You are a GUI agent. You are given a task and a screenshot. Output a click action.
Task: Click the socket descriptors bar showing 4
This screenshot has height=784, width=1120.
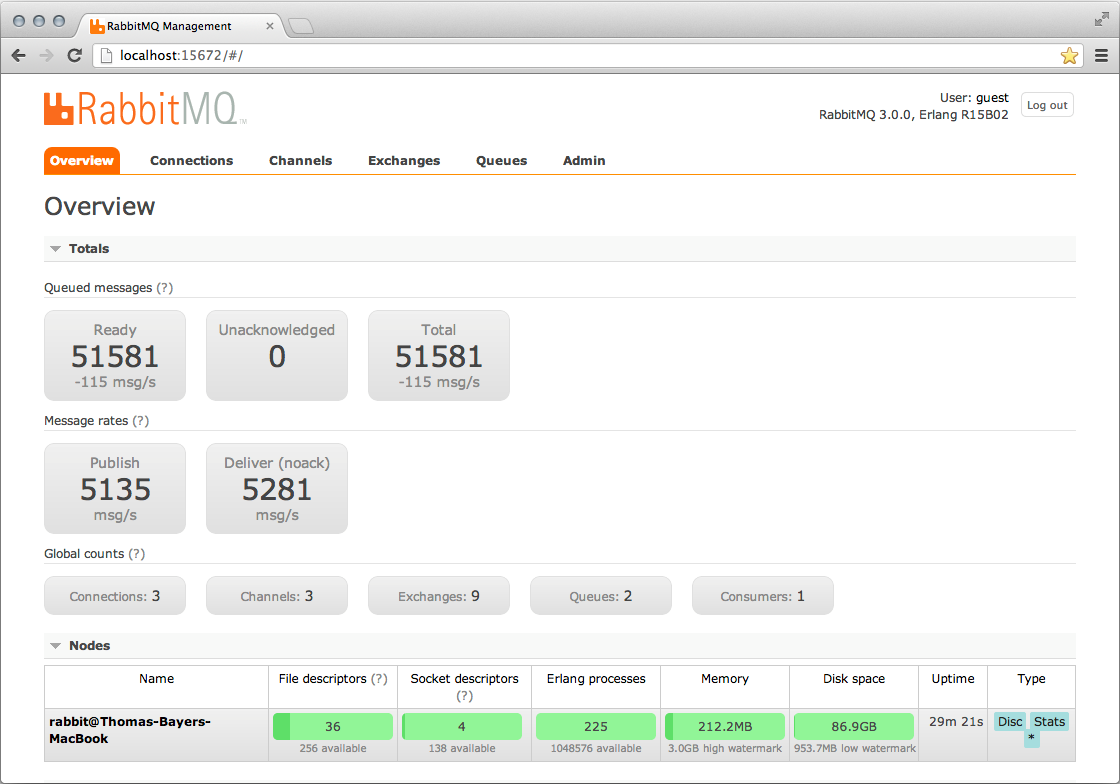pyautogui.click(x=461, y=726)
